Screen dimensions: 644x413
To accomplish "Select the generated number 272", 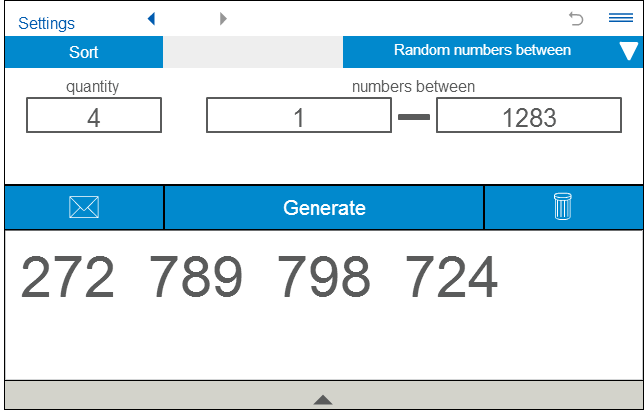I will pyautogui.click(x=68, y=278).
